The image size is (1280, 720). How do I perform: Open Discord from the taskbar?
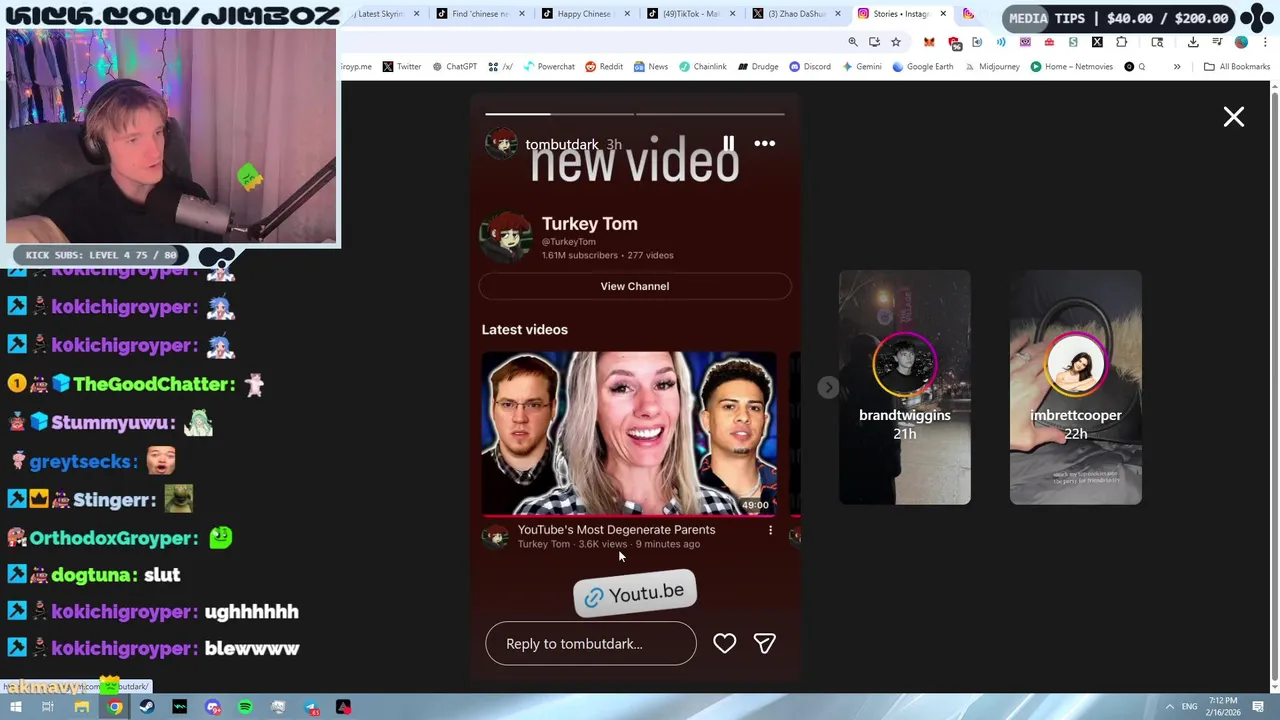(213, 707)
